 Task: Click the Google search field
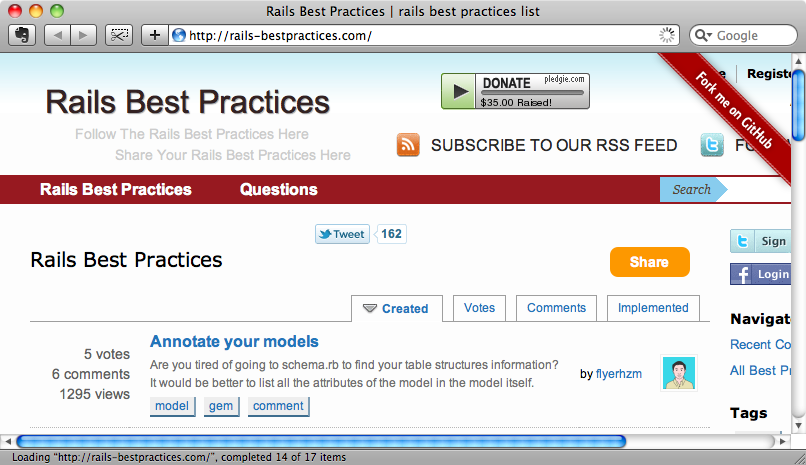pyautogui.click(x=743, y=35)
